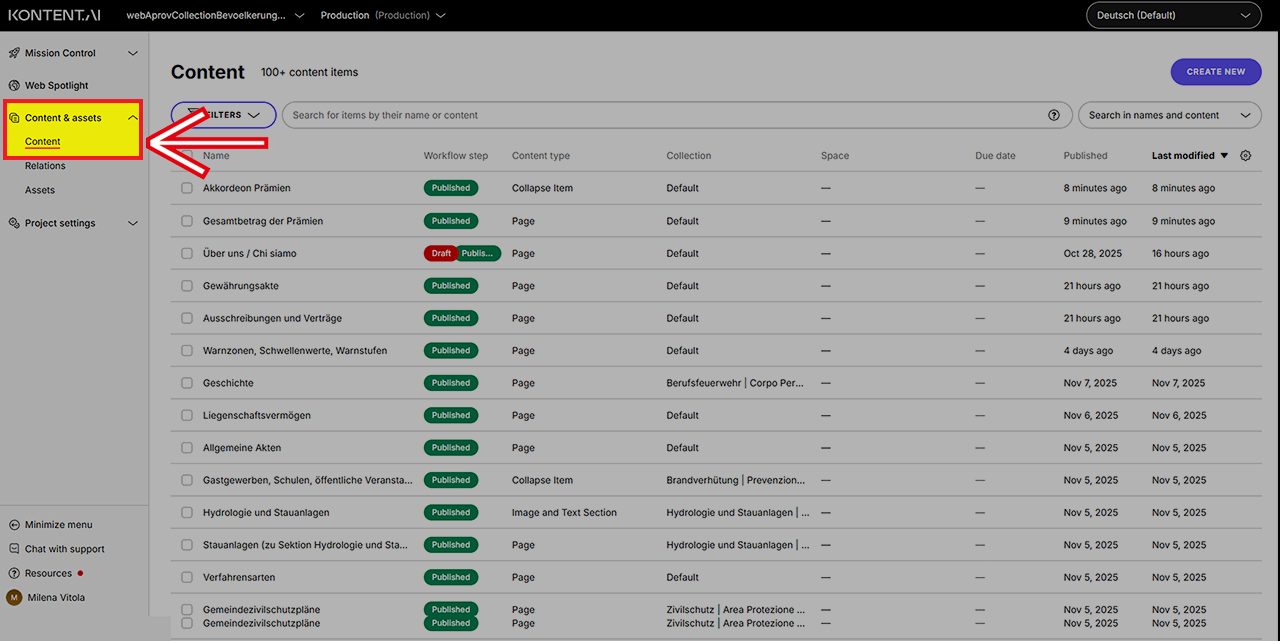Screen dimensions: 1280x641
Task: Click the Project settings icon
Action: point(14,223)
